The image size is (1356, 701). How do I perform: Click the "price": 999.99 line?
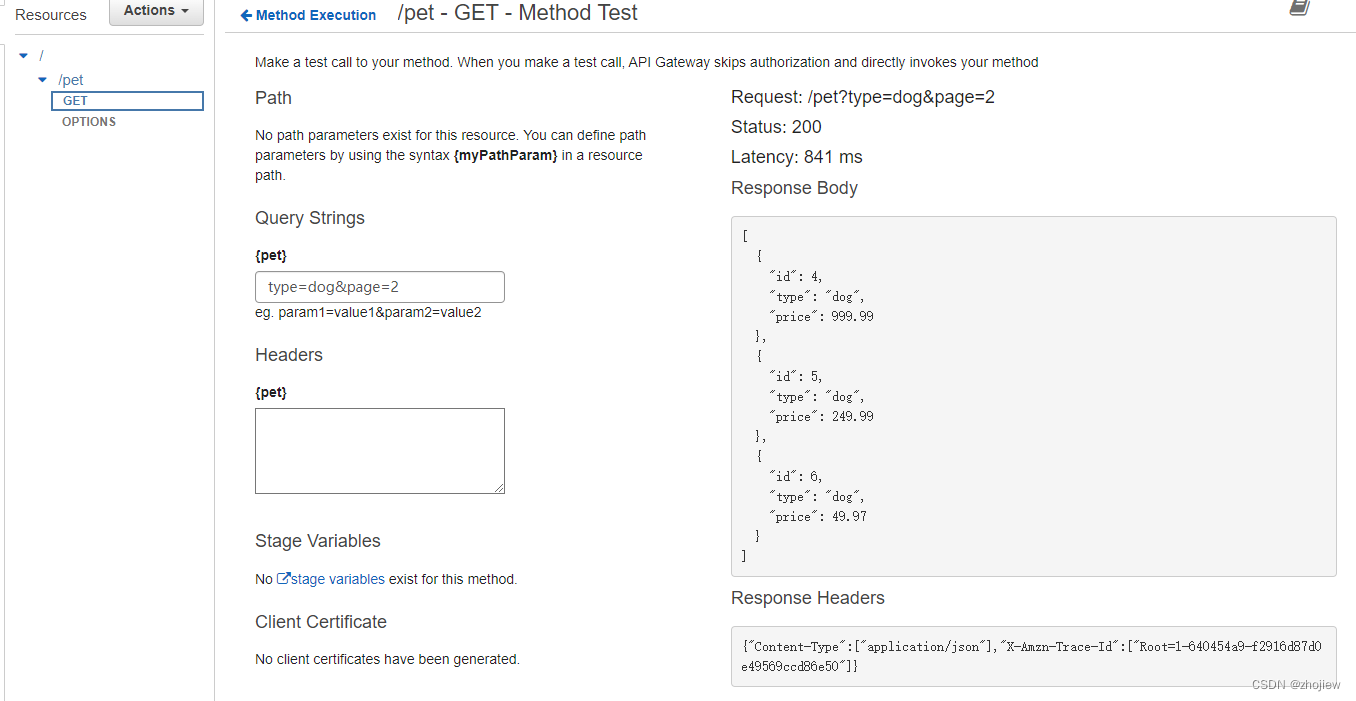click(821, 316)
